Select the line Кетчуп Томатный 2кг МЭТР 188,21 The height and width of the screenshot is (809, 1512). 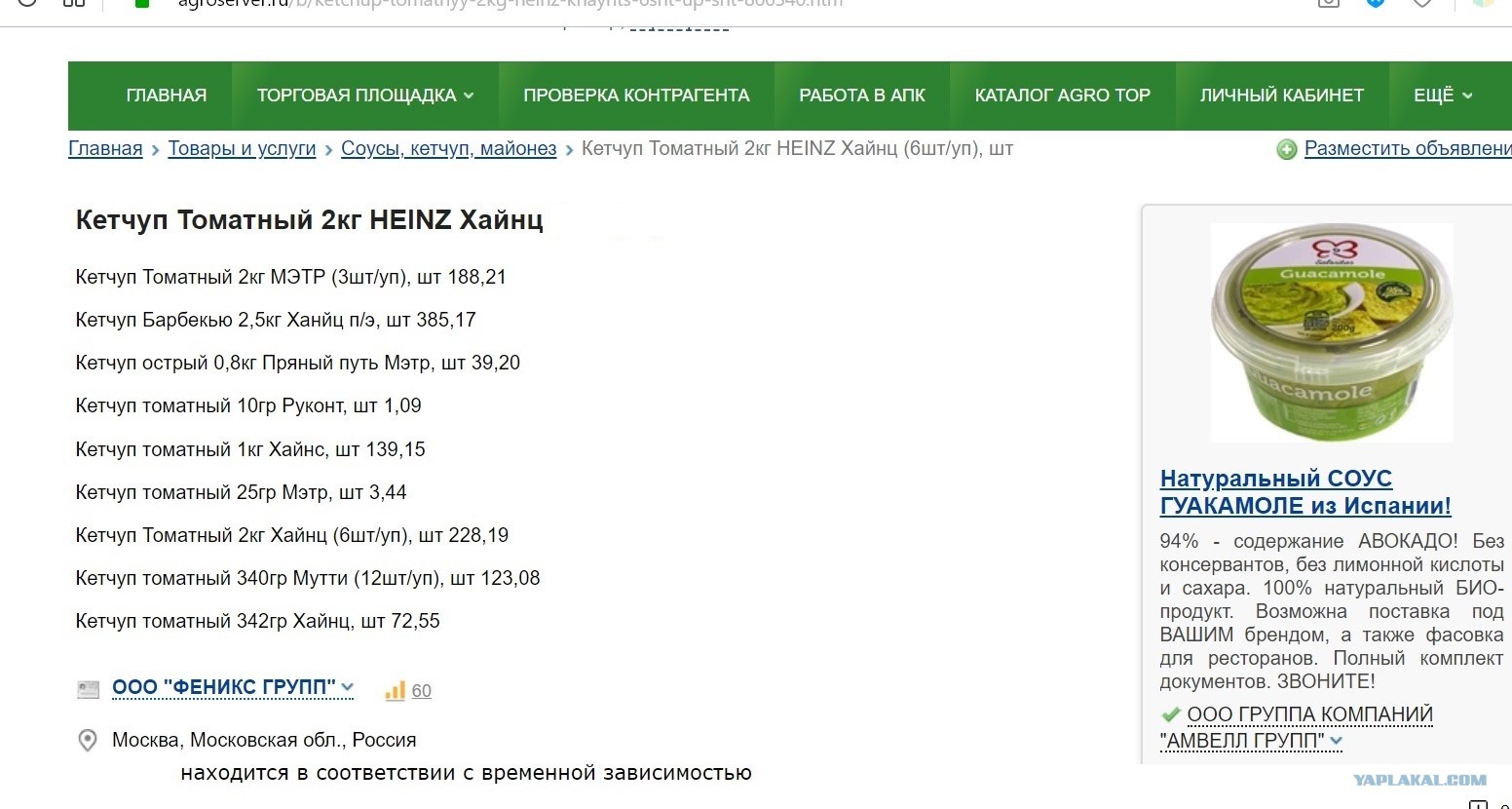291,277
